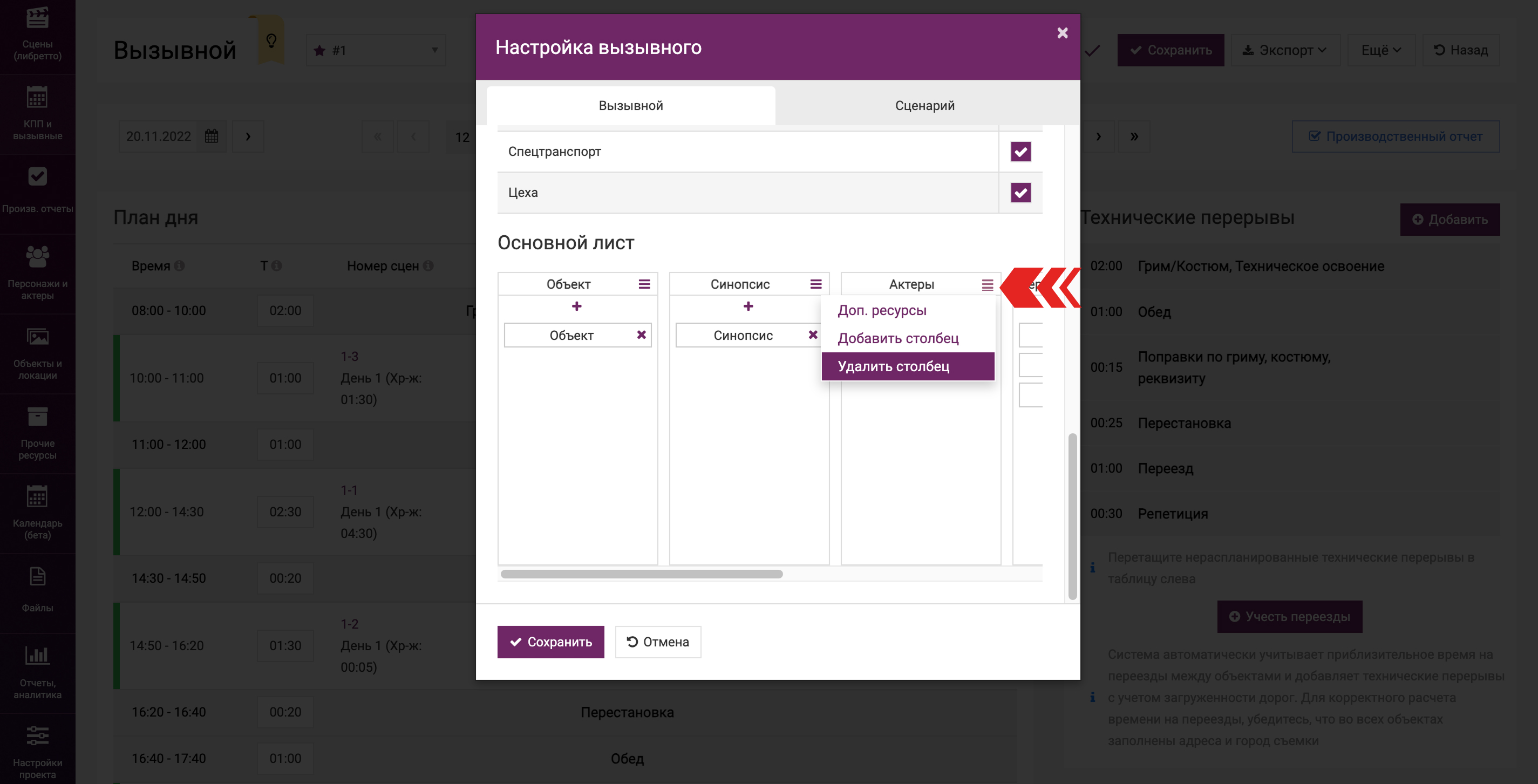This screenshot has height=784, width=1538.
Task: Open Прочие ресурсы sidebar item
Action: pyautogui.click(x=38, y=433)
